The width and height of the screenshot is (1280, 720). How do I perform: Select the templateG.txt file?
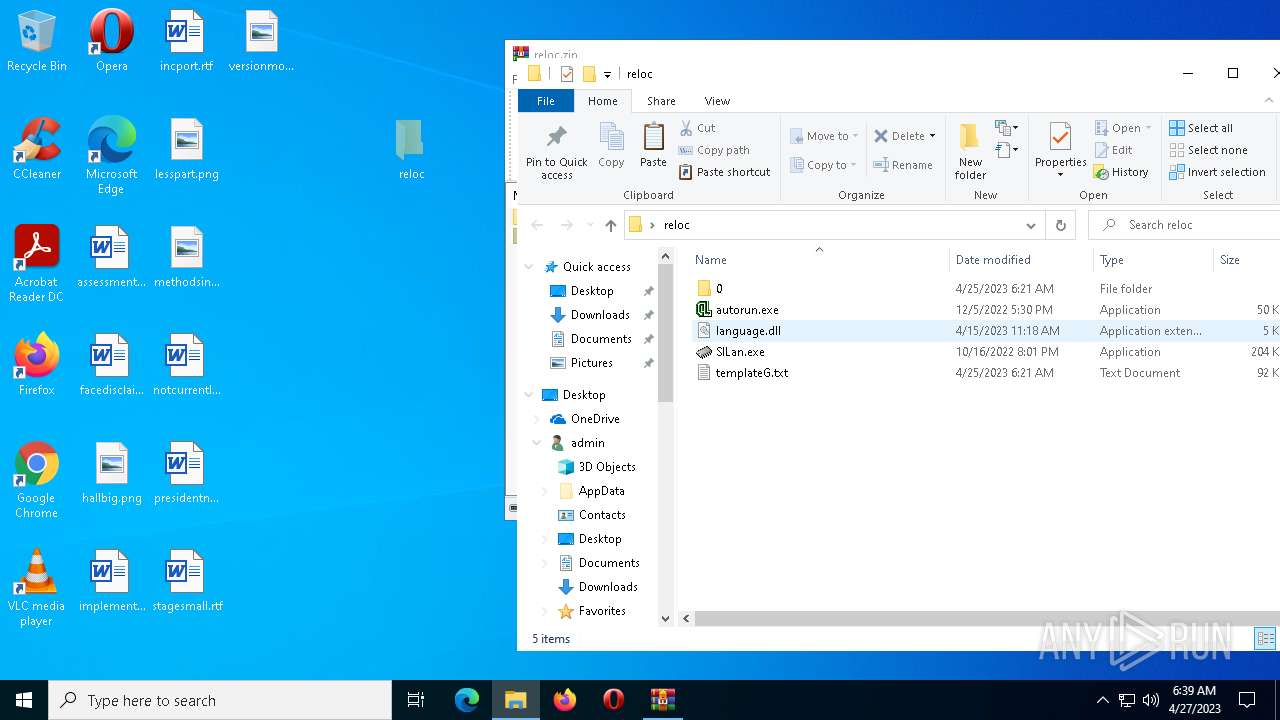pos(752,373)
